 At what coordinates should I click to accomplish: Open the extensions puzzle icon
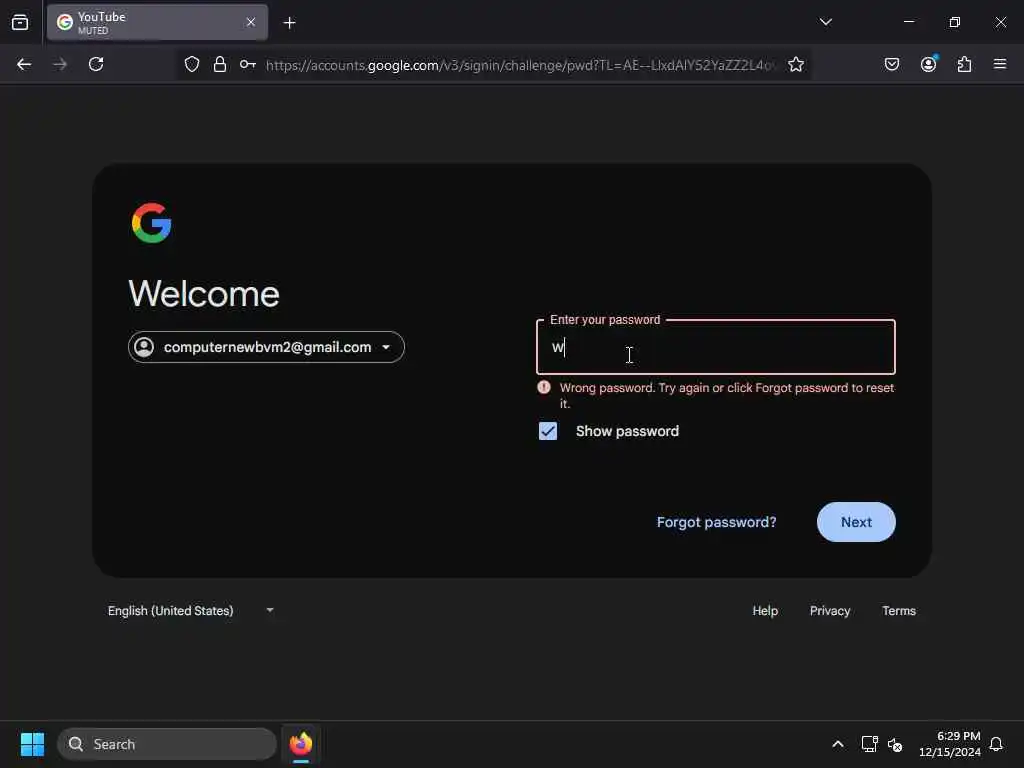pyautogui.click(x=964, y=64)
